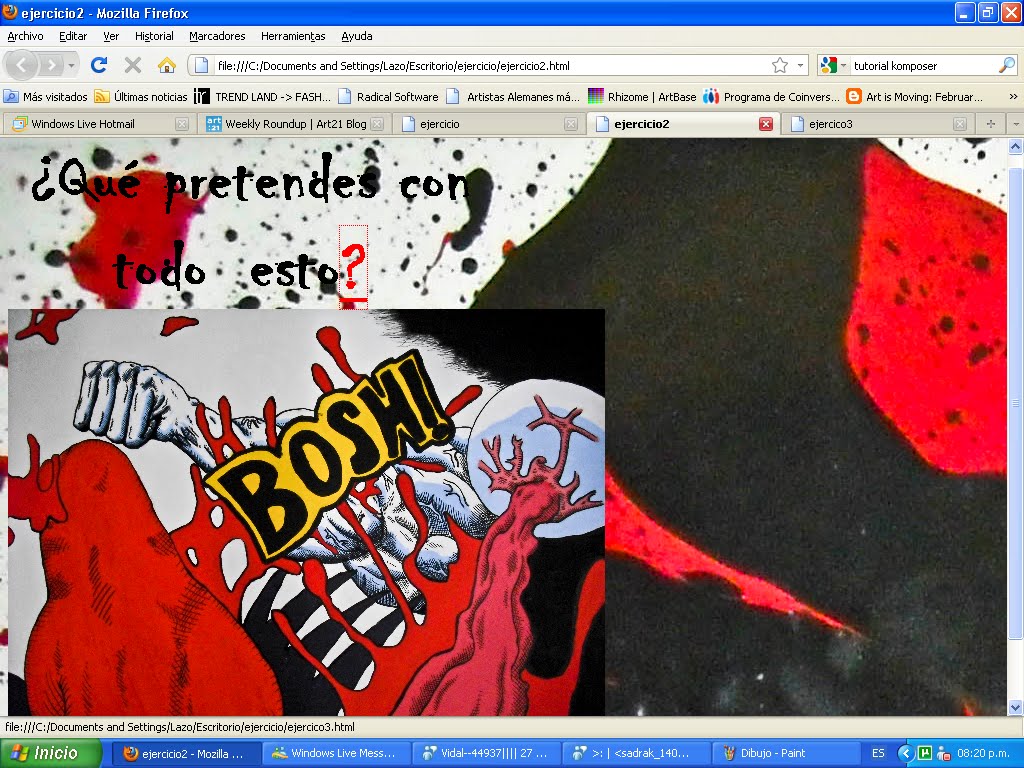Open the Inicio start menu
The image size is (1024, 768).
pyautogui.click(x=51, y=753)
